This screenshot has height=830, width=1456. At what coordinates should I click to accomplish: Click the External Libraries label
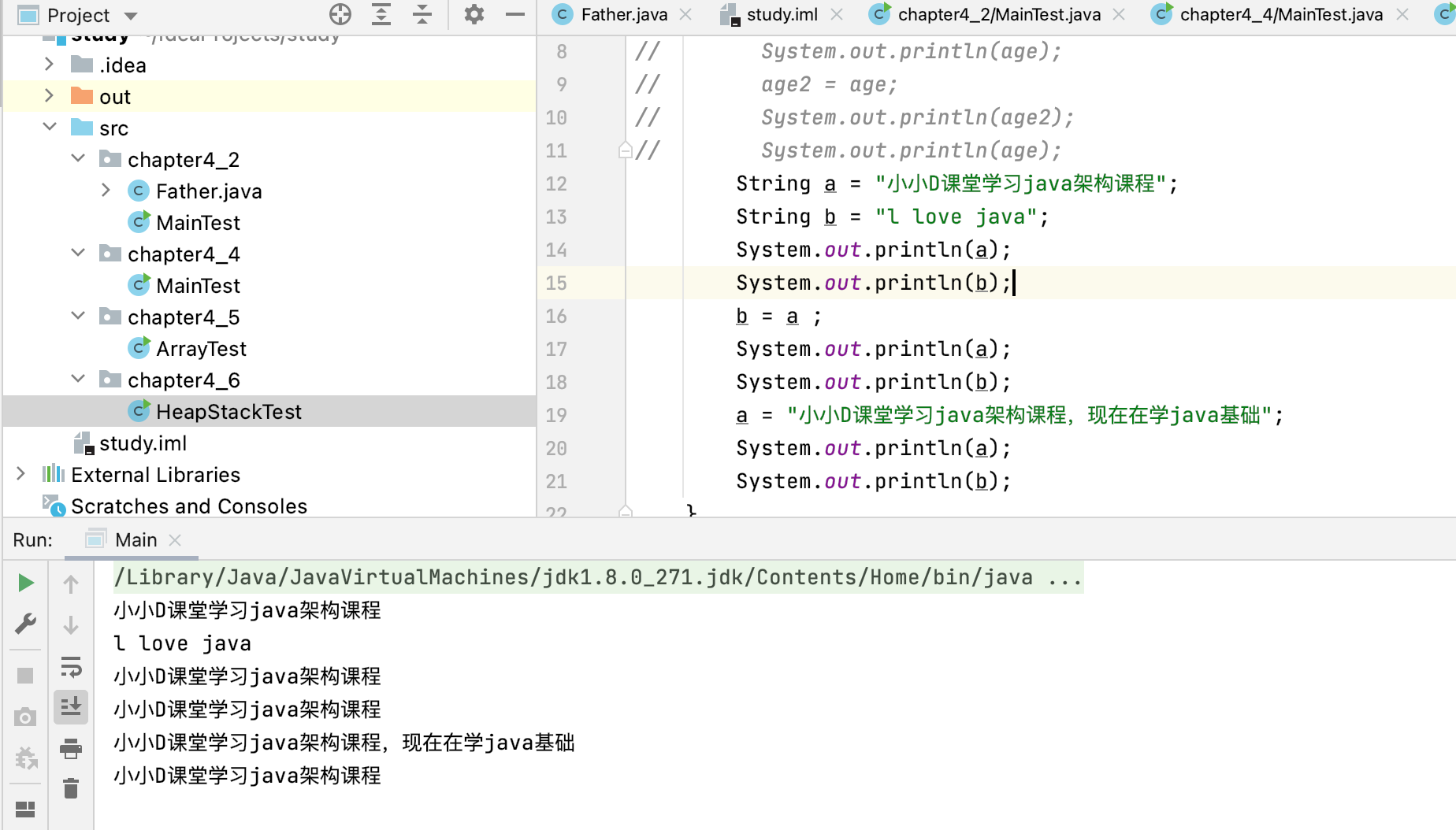point(155,475)
